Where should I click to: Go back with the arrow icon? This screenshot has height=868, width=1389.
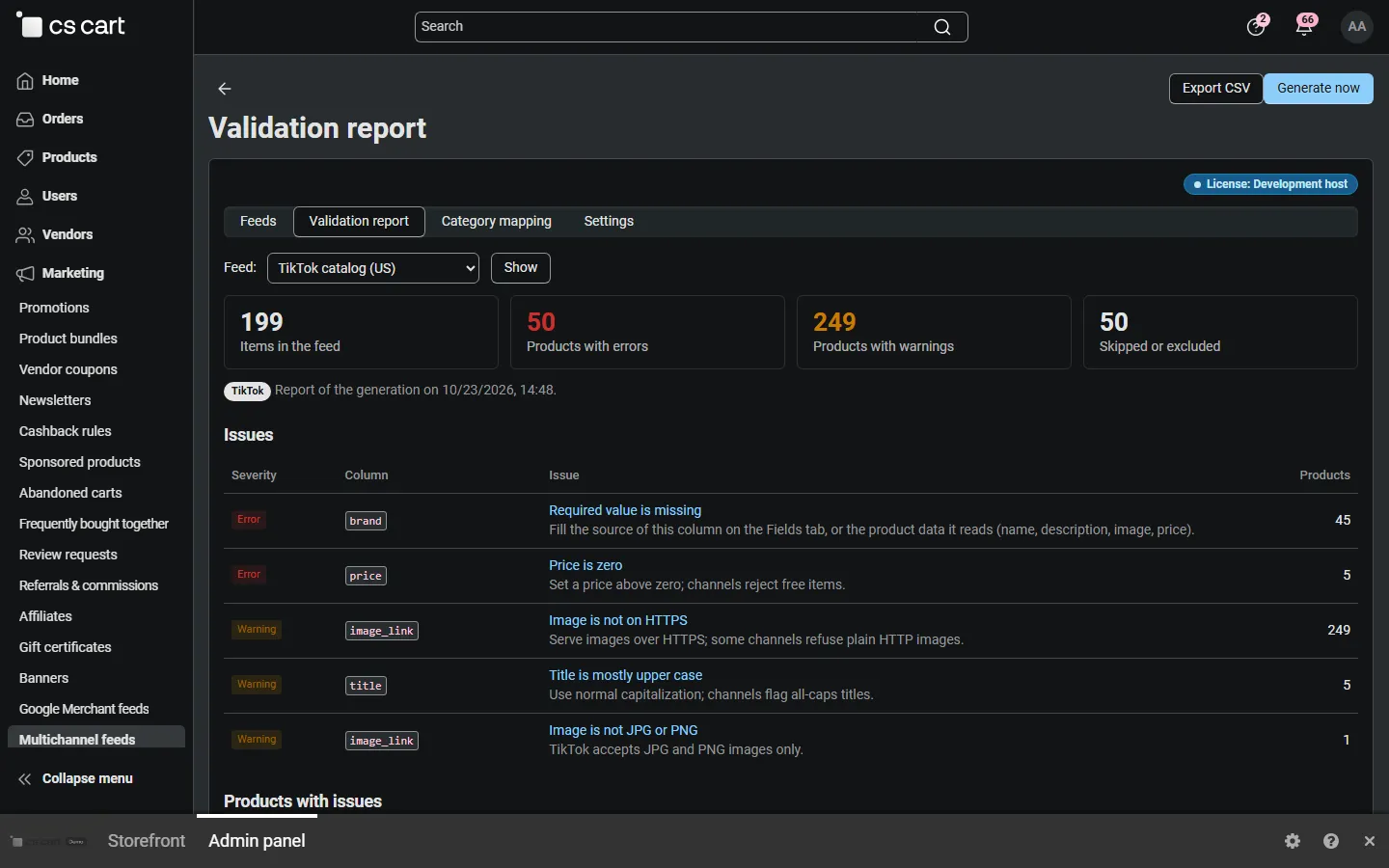(225, 89)
